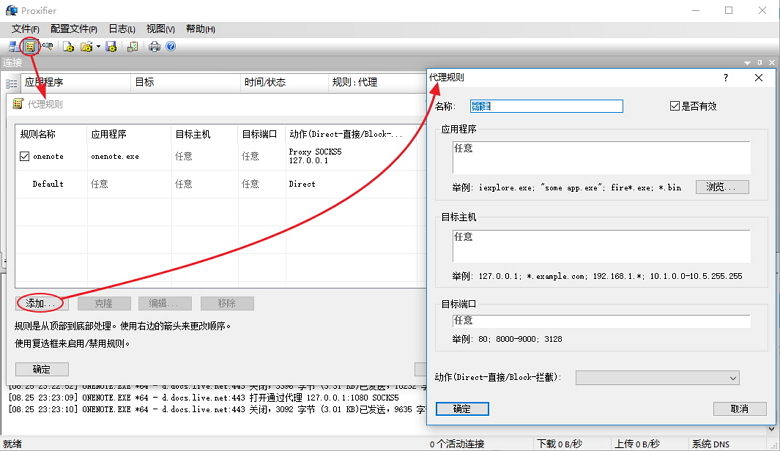Open the 日志(L) menu
Image resolution: width=780 pixels, height=451 pixels.
tap(122, 29)
